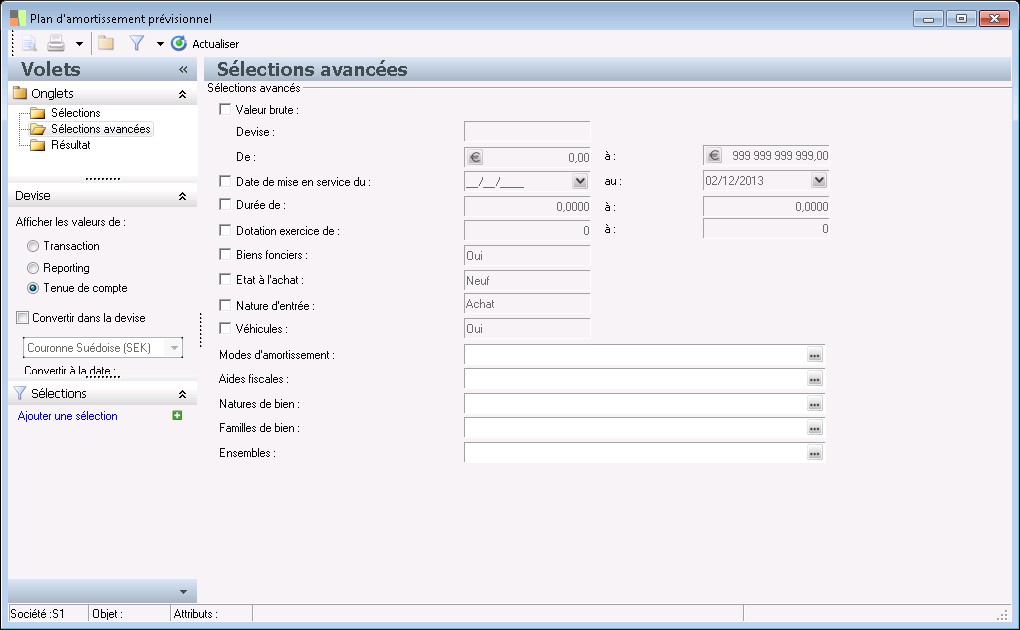Click the Dotation exercice minimum field
This screenshot has width=1020, height=630.
[x=527, y=230]
